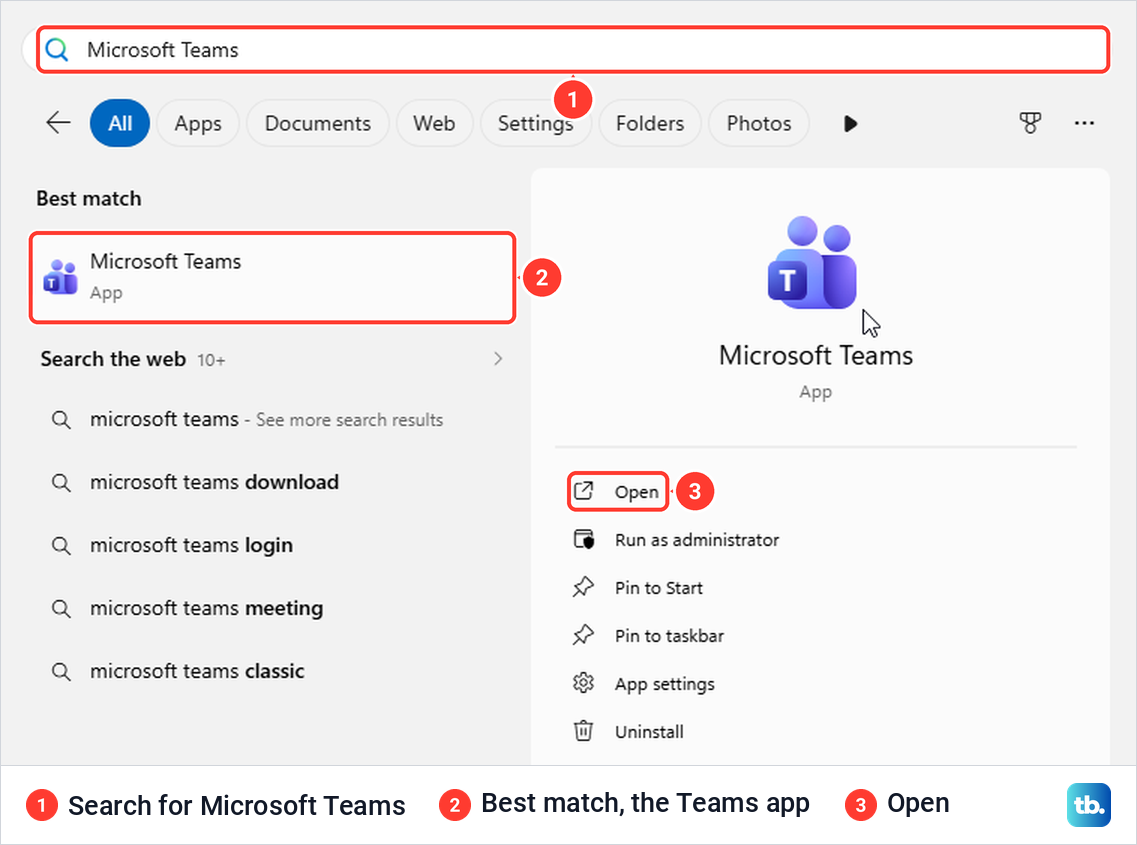Switch to the Documents filter tab
The height and width of the screenshot is (845, 1137).
click(x=318, y=123)
